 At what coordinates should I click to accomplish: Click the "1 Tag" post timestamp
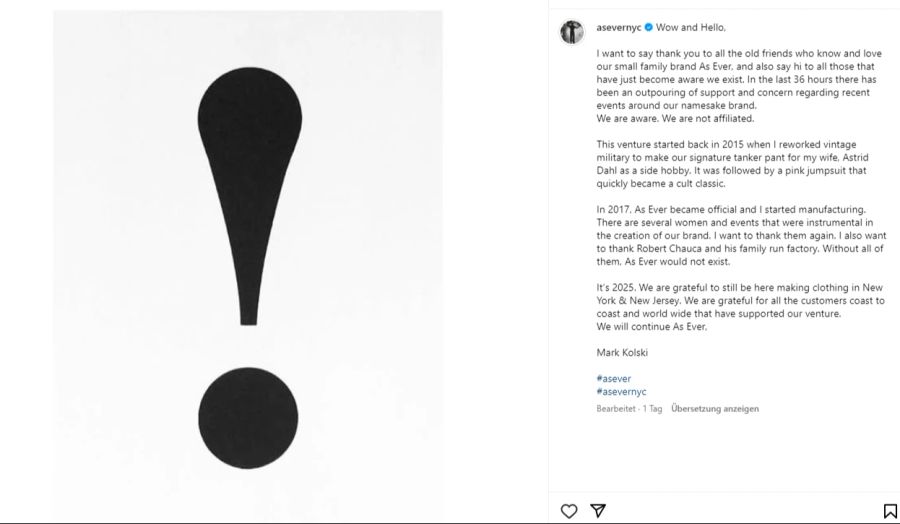653,409
